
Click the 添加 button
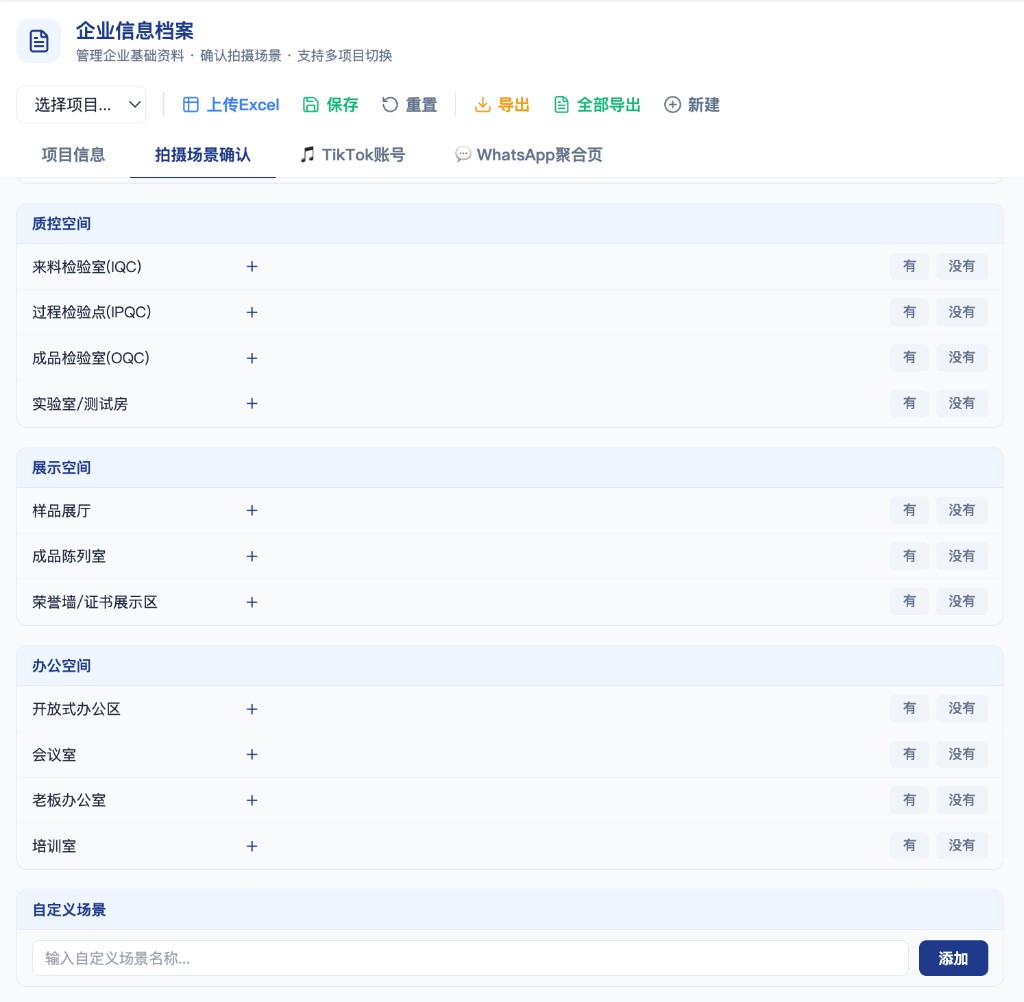953,958
